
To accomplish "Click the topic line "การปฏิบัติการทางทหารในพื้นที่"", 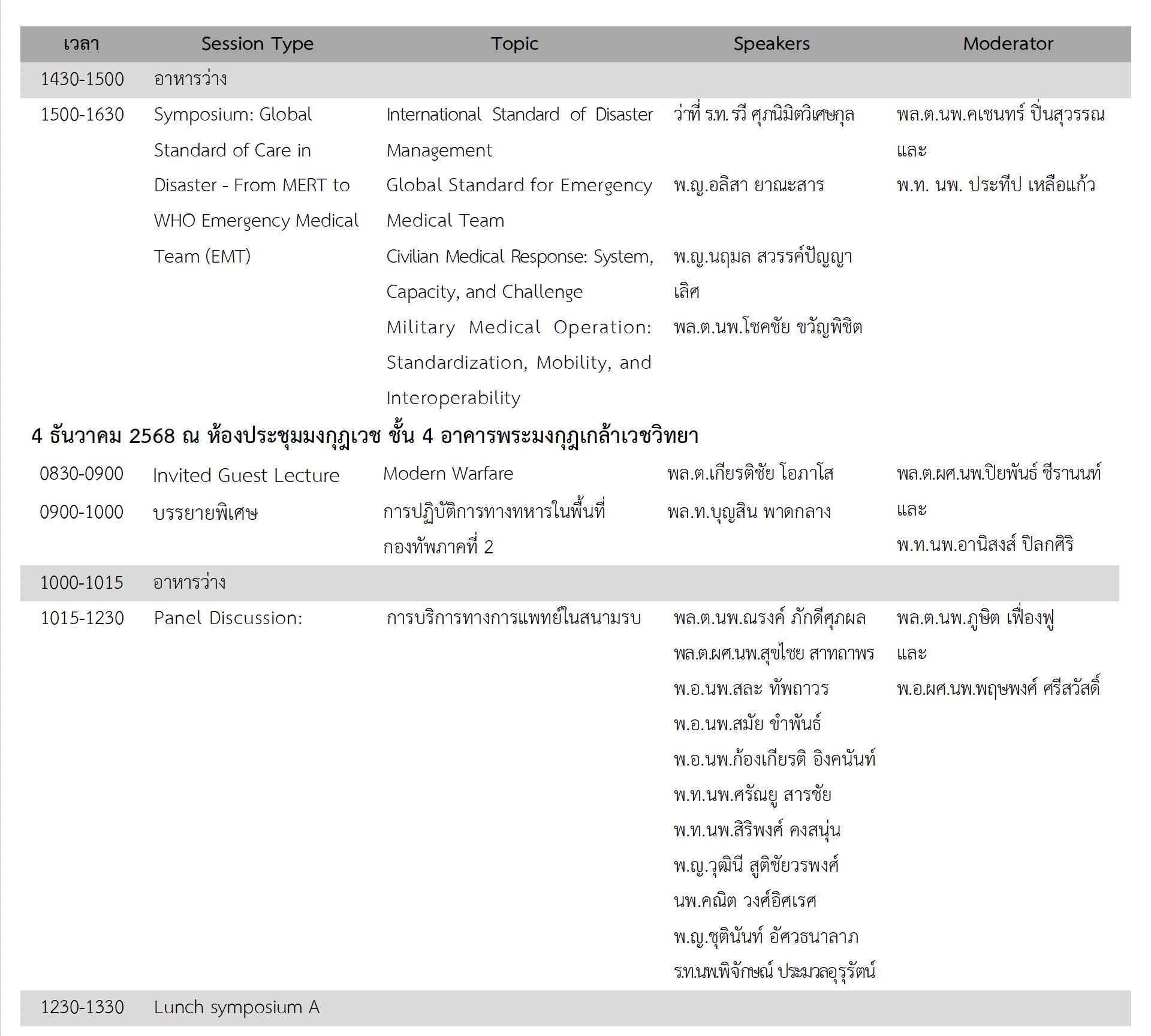I will pyautogui.click(x=494, y=511).
